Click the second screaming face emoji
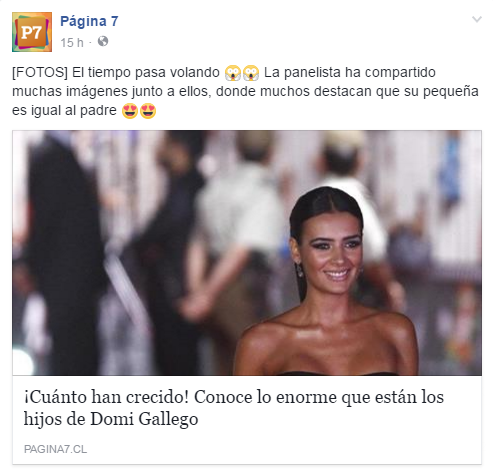The width and height of the screenshot is (493, 476). 251,73
